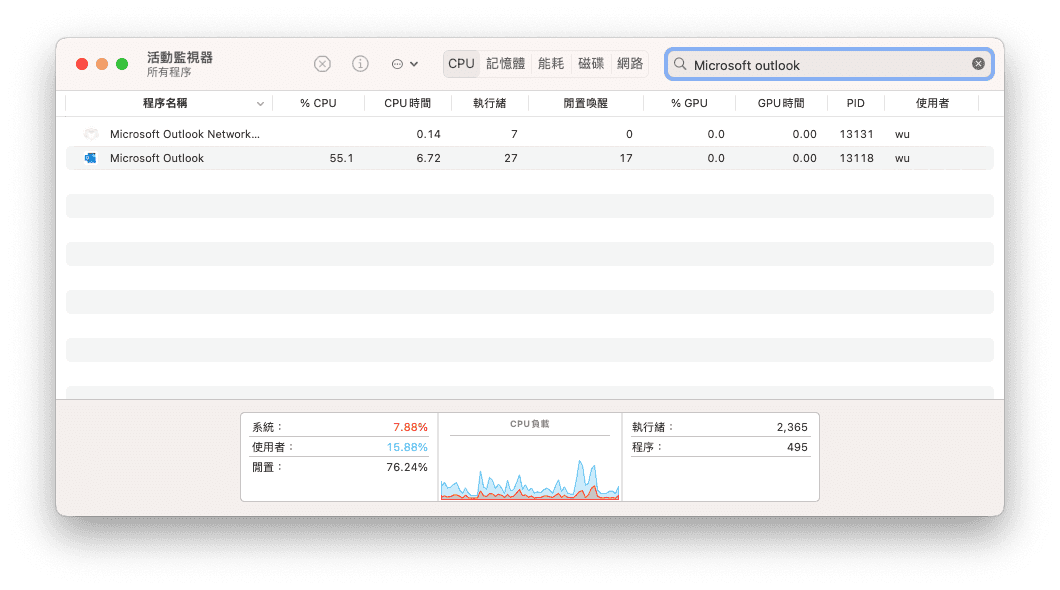Sort by 閒置喚醒 column header
1060x590 pixels.
tap(585, 103)
